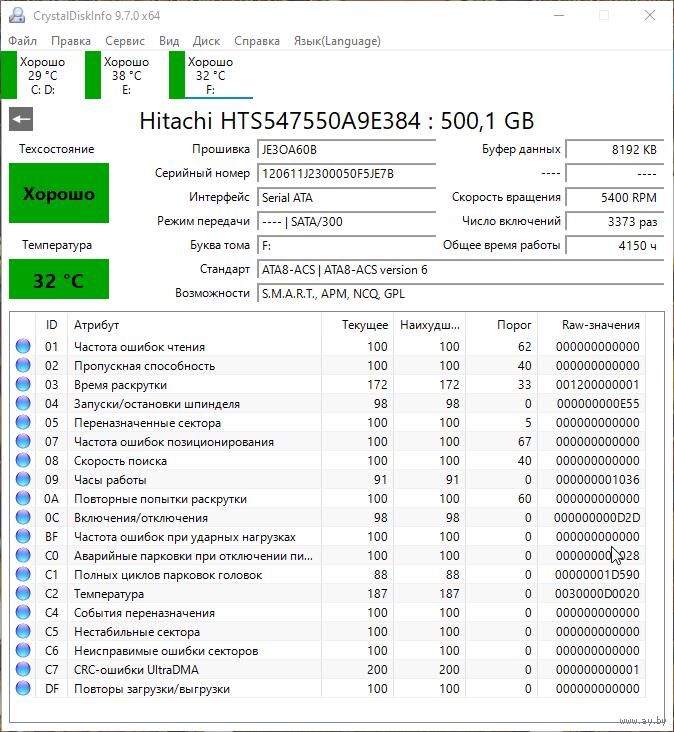Click raw value 0030000D0020
674x732 pixels.
(x=597, y=594)
